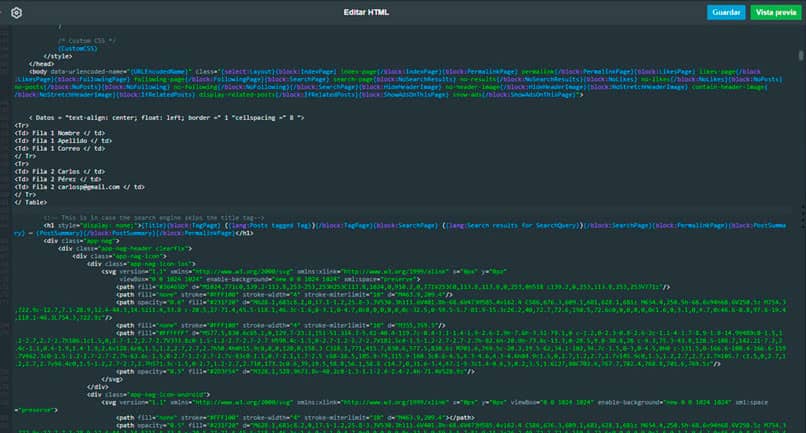
Task: Click the Guardar button
Action: pos(726,12)
